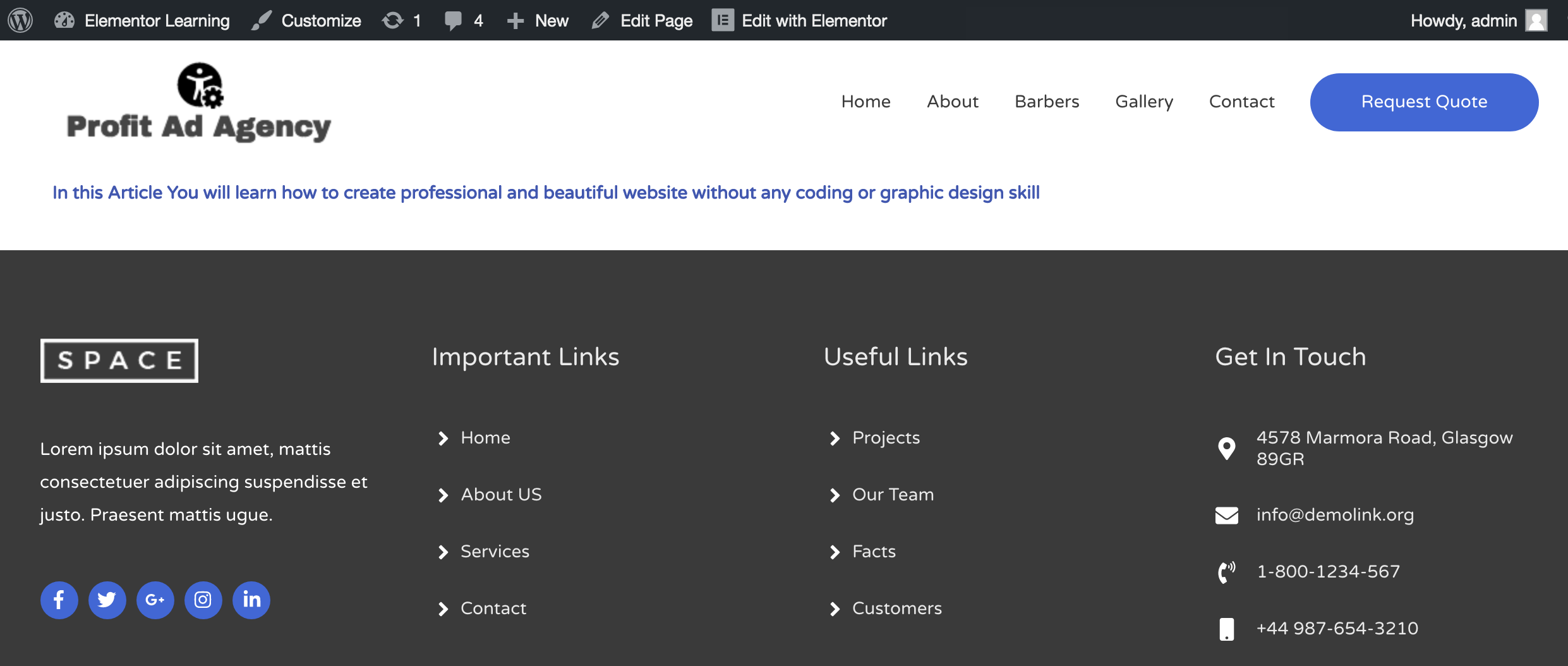The height and width of the screenshot is (666, 1568).
Task: Open the Twitter social icon
Action: tap(107, 600)
